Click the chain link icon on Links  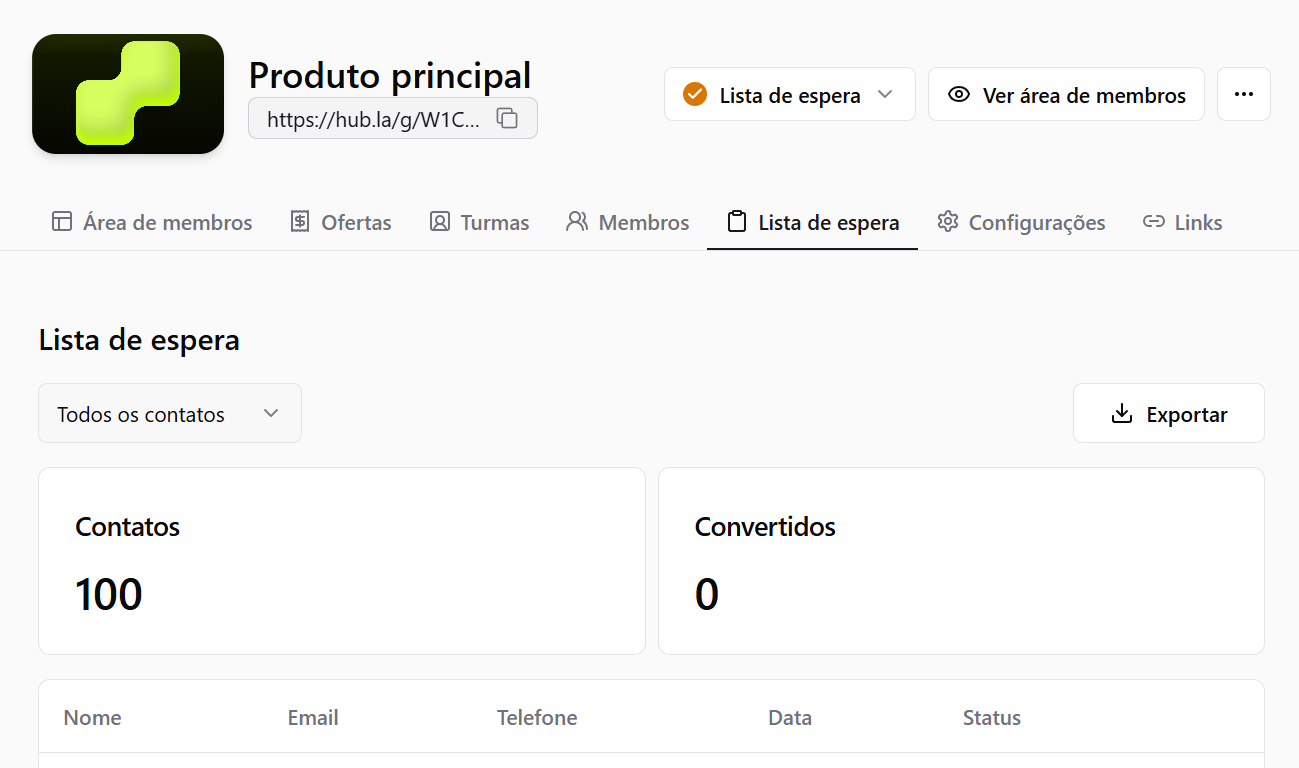click(1154, 222)
